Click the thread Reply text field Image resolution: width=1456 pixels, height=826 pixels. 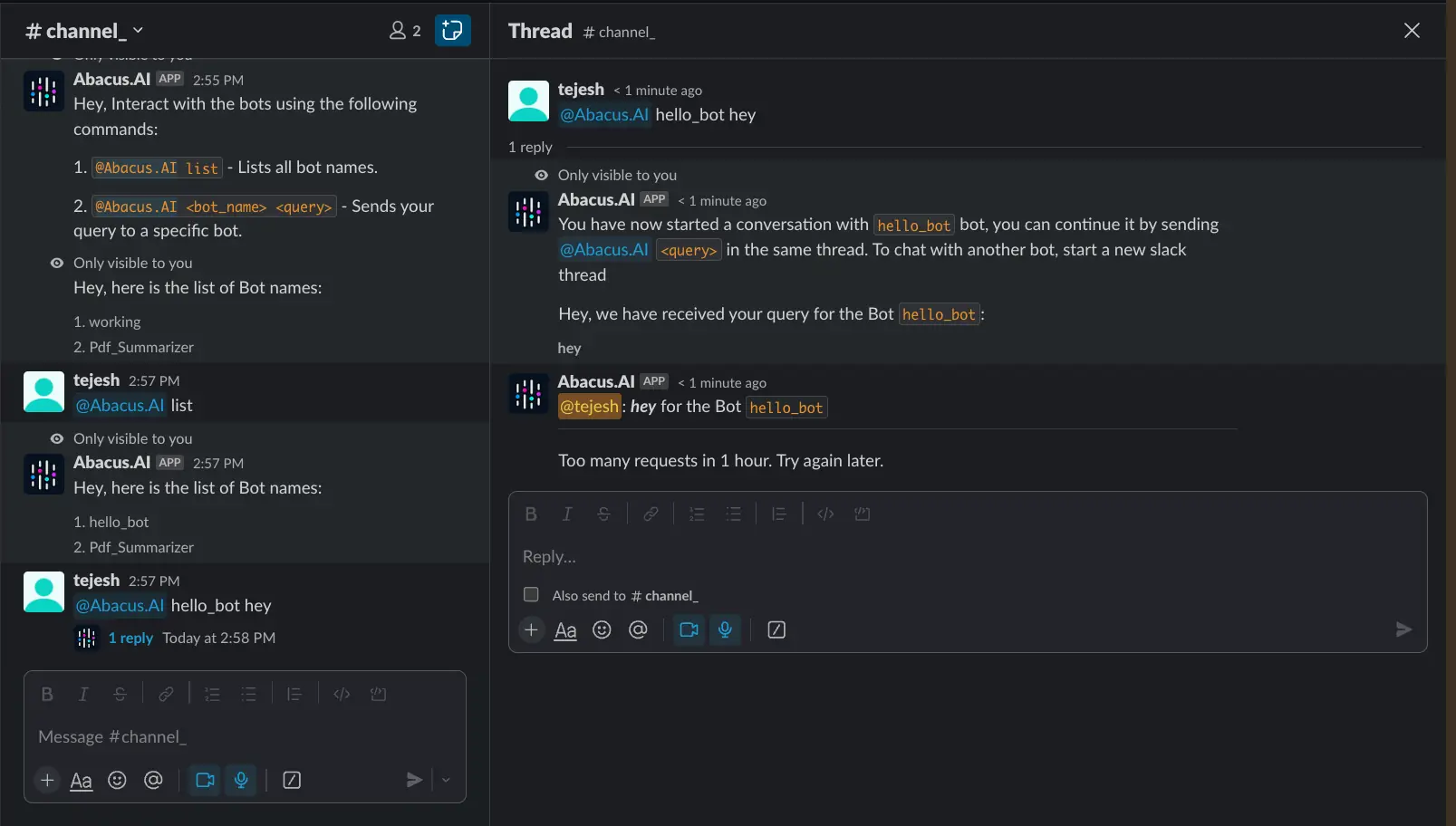pyautogui.click(x=960, y=557)
